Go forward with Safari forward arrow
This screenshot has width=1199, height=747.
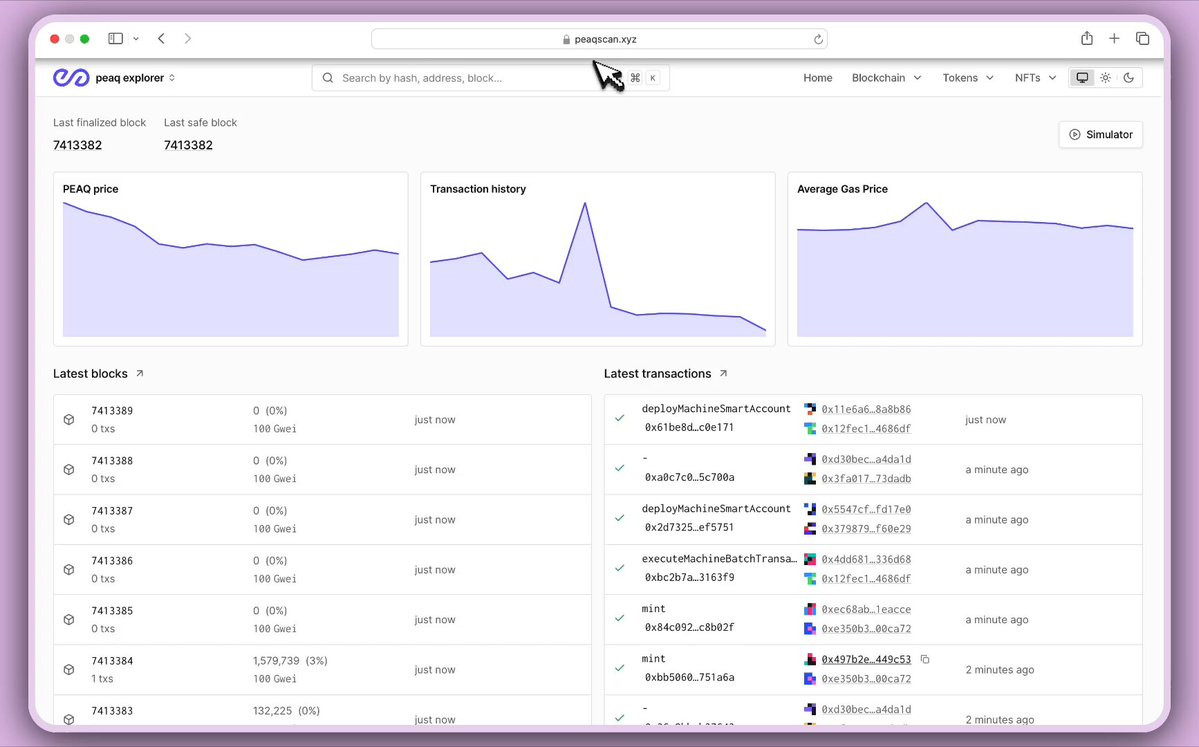187,38
